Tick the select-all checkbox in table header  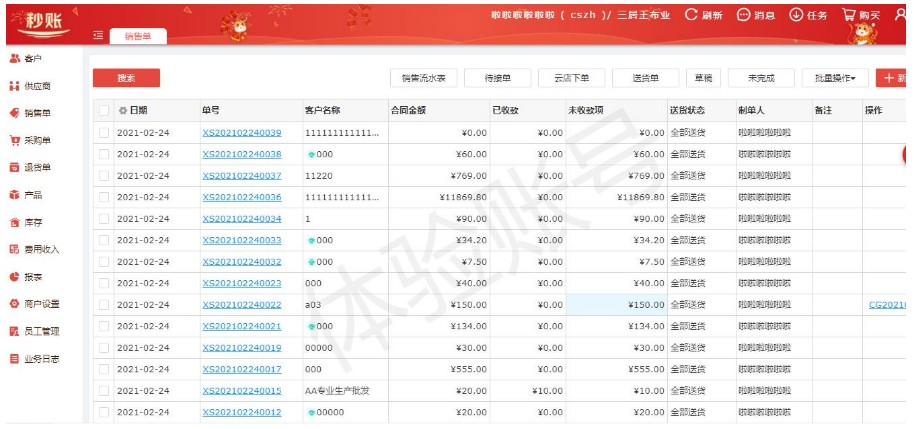pyautogui.click(x=104, y=110)
